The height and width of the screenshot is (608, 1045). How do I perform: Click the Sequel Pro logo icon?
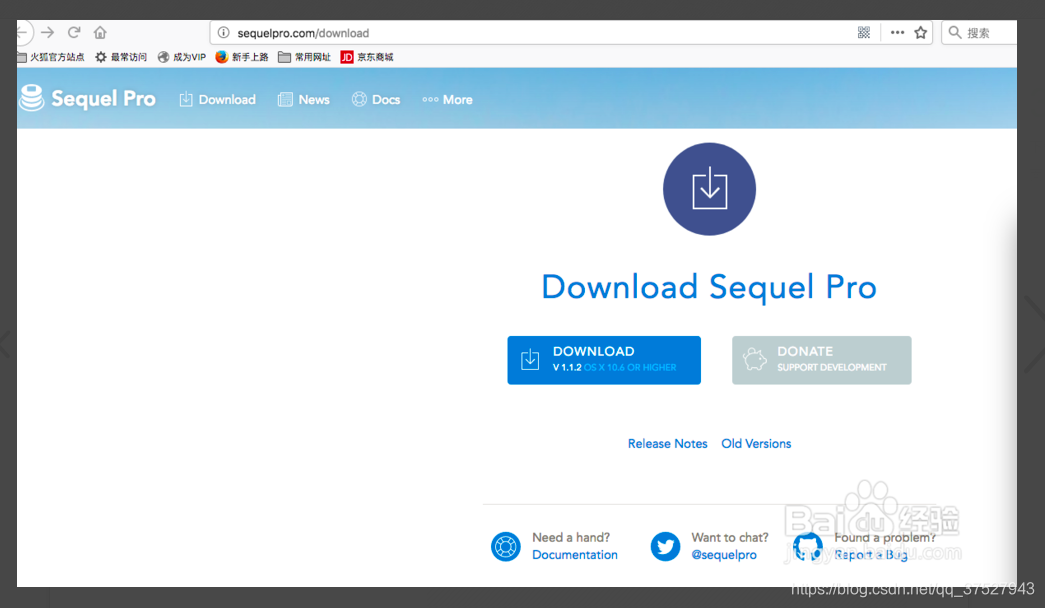coord(31,98)
